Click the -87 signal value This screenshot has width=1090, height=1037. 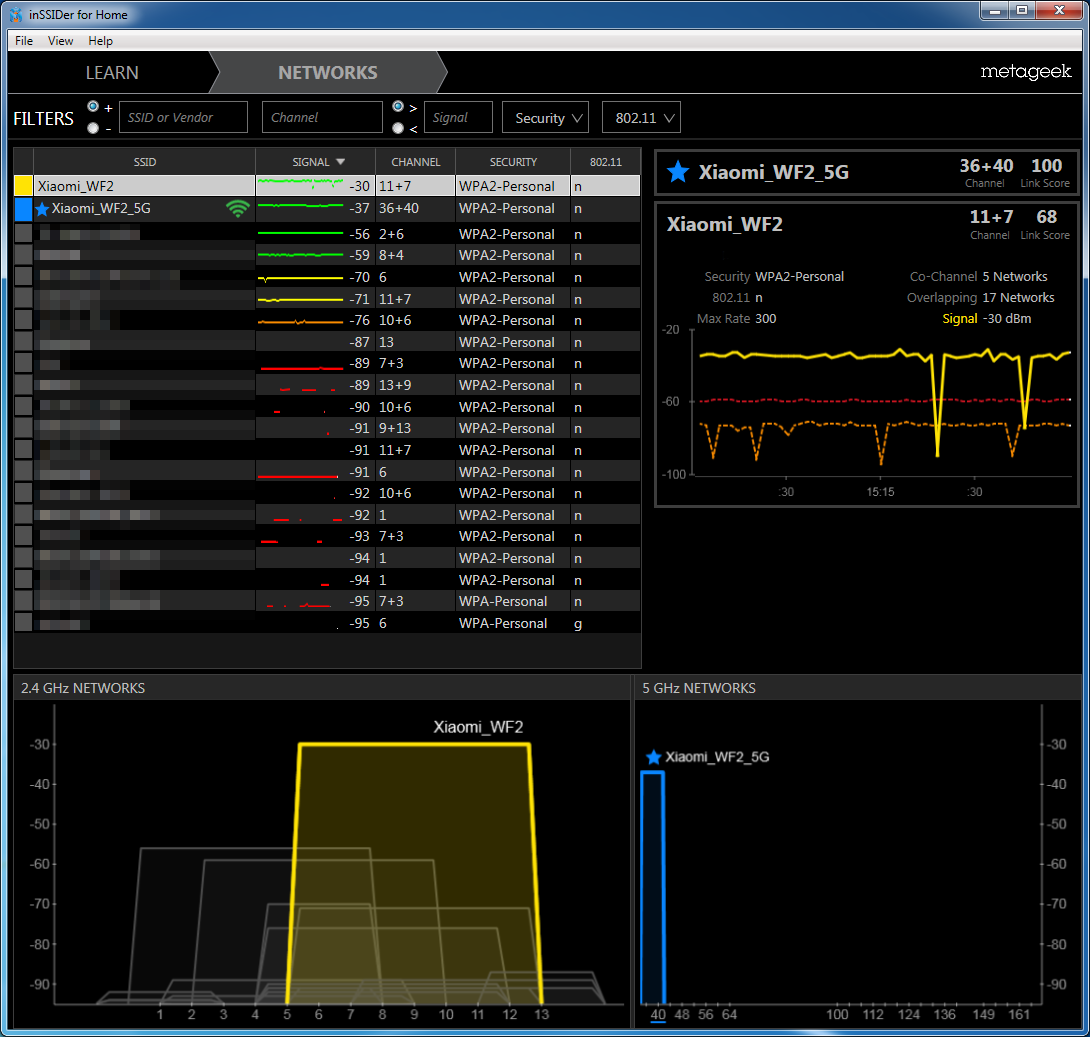pos(359,342)
